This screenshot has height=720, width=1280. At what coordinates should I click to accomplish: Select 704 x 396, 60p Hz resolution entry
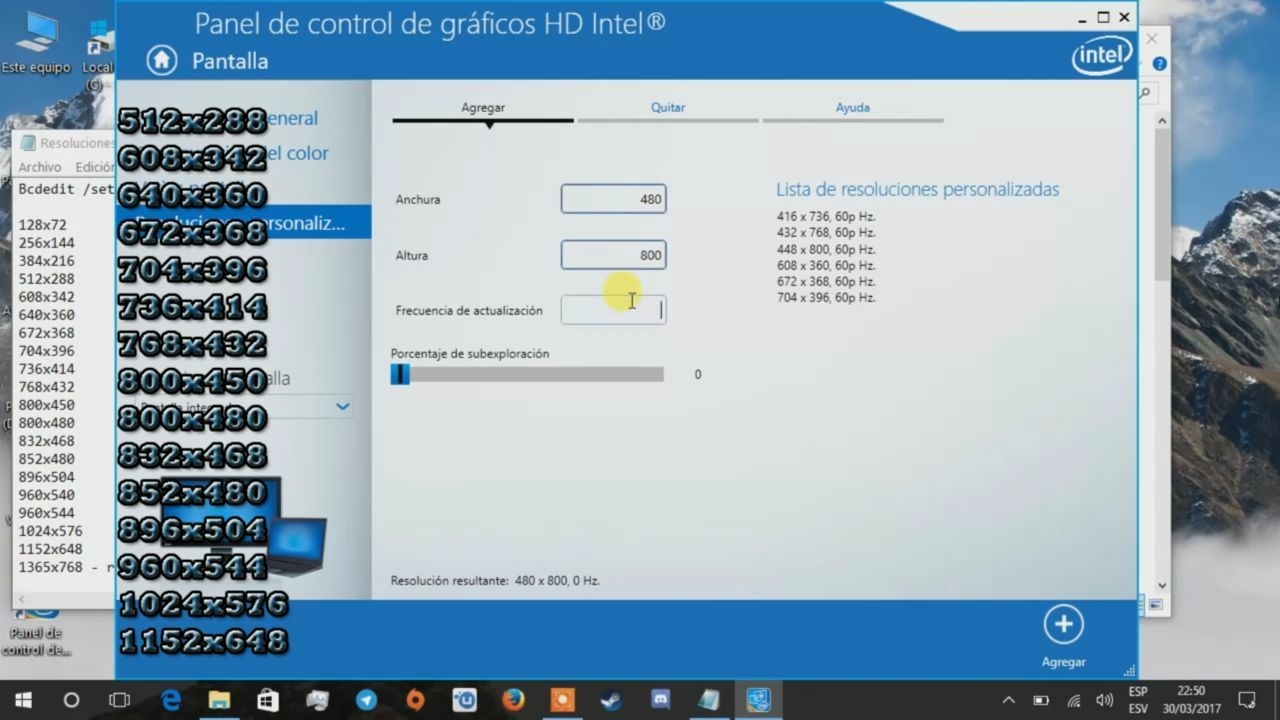(x=826, y=298)
